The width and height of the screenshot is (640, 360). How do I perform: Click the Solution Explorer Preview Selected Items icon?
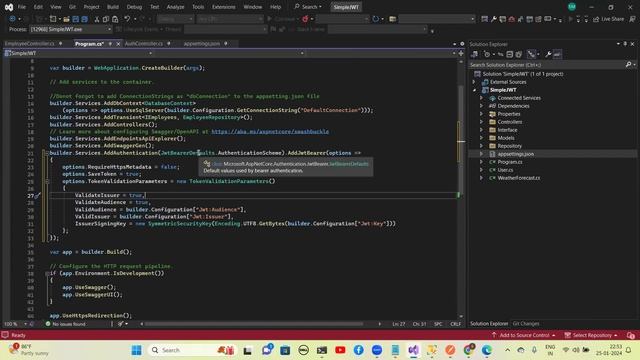pyautogui.click(x=557, y=54)
